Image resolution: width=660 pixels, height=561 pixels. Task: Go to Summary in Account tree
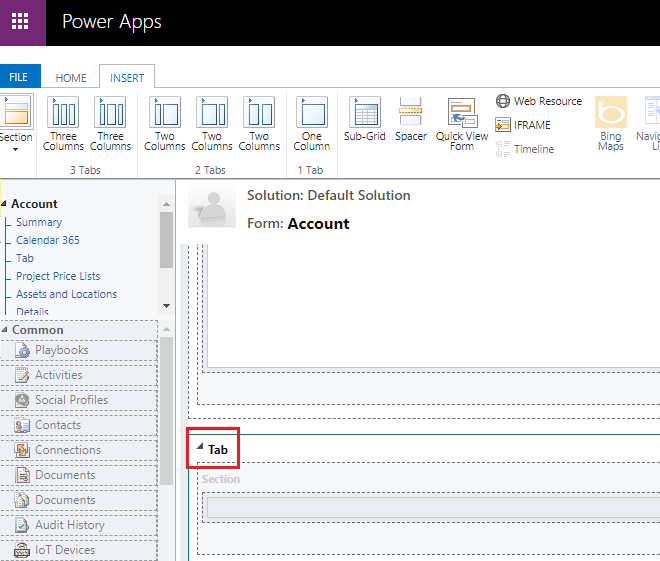(39, 222)
